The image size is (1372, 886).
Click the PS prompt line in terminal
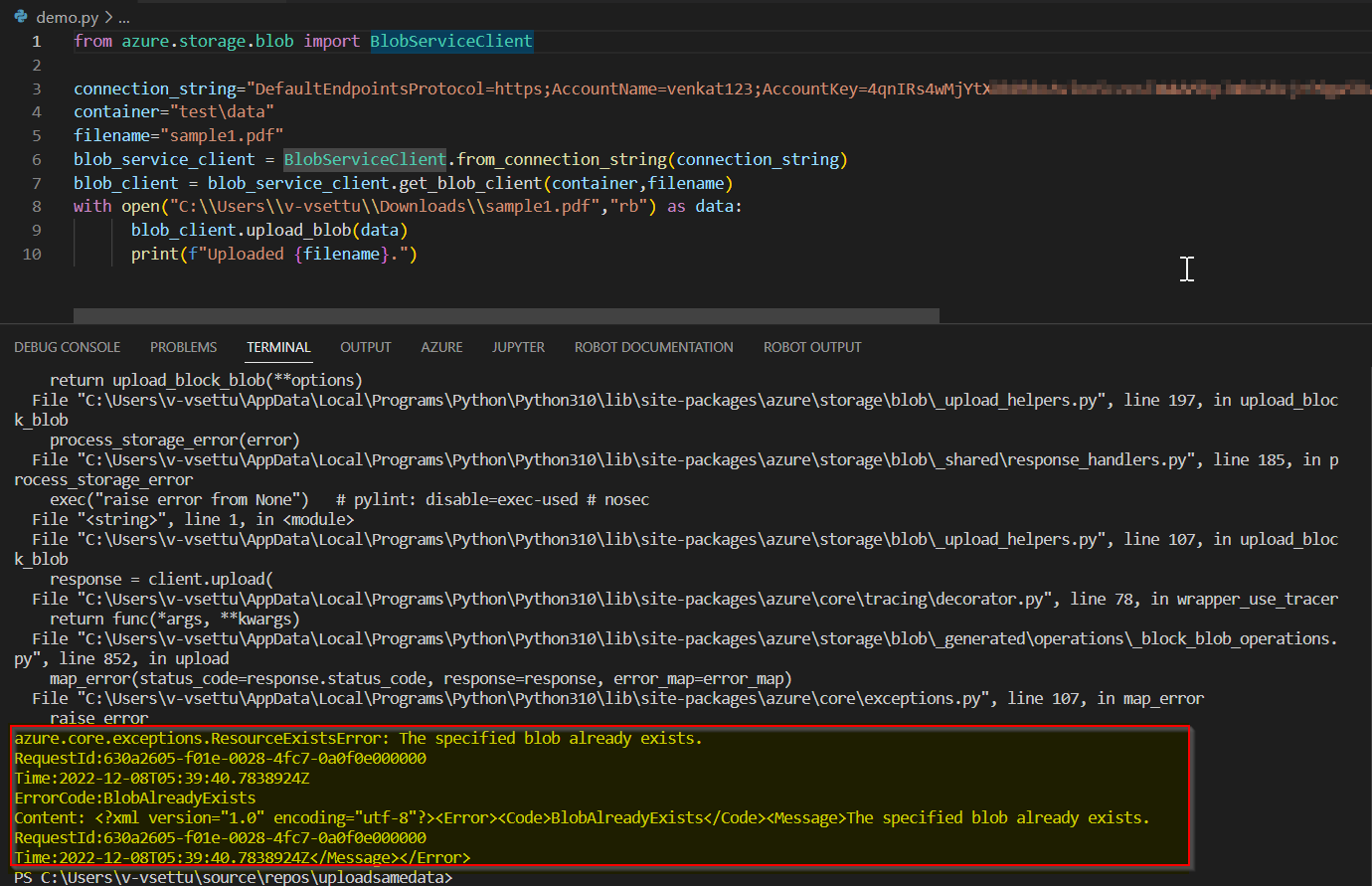pos(233,877)
